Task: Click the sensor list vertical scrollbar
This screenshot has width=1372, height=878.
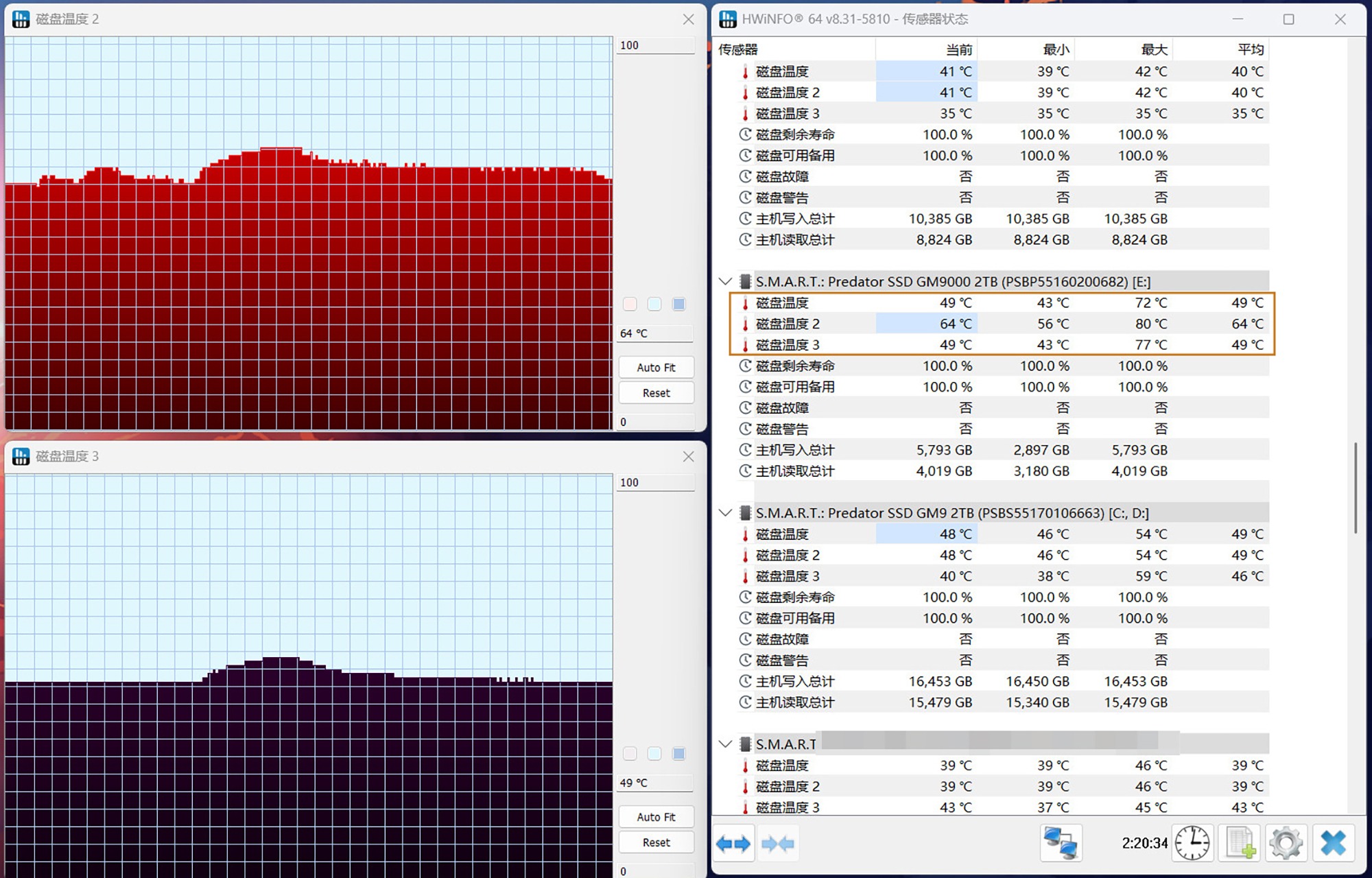Action: (x=1356, y=488)
